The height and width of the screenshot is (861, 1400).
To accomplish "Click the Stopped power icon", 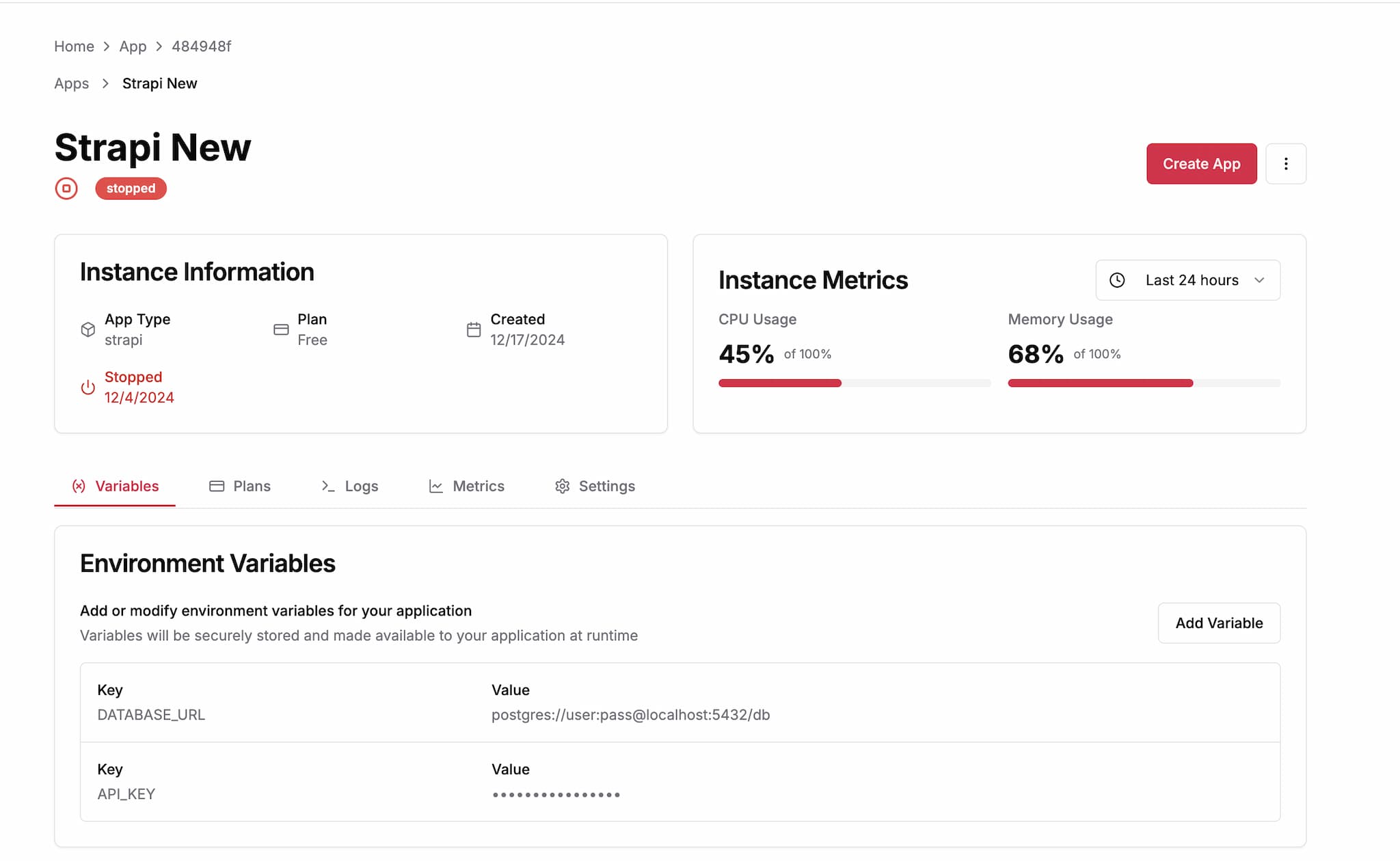I will (88, 387).
